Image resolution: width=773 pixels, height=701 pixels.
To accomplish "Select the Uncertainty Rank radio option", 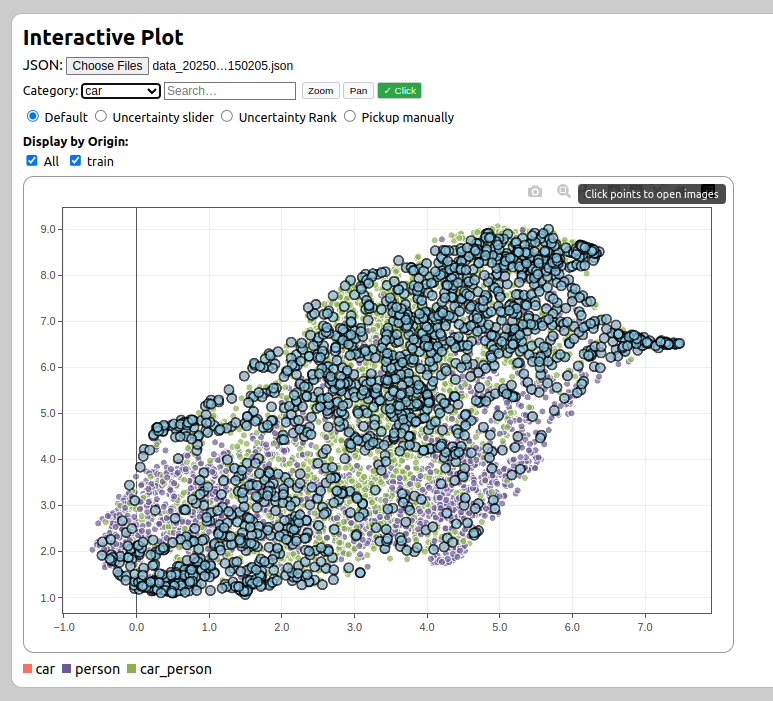I will [x=227, y=117].
